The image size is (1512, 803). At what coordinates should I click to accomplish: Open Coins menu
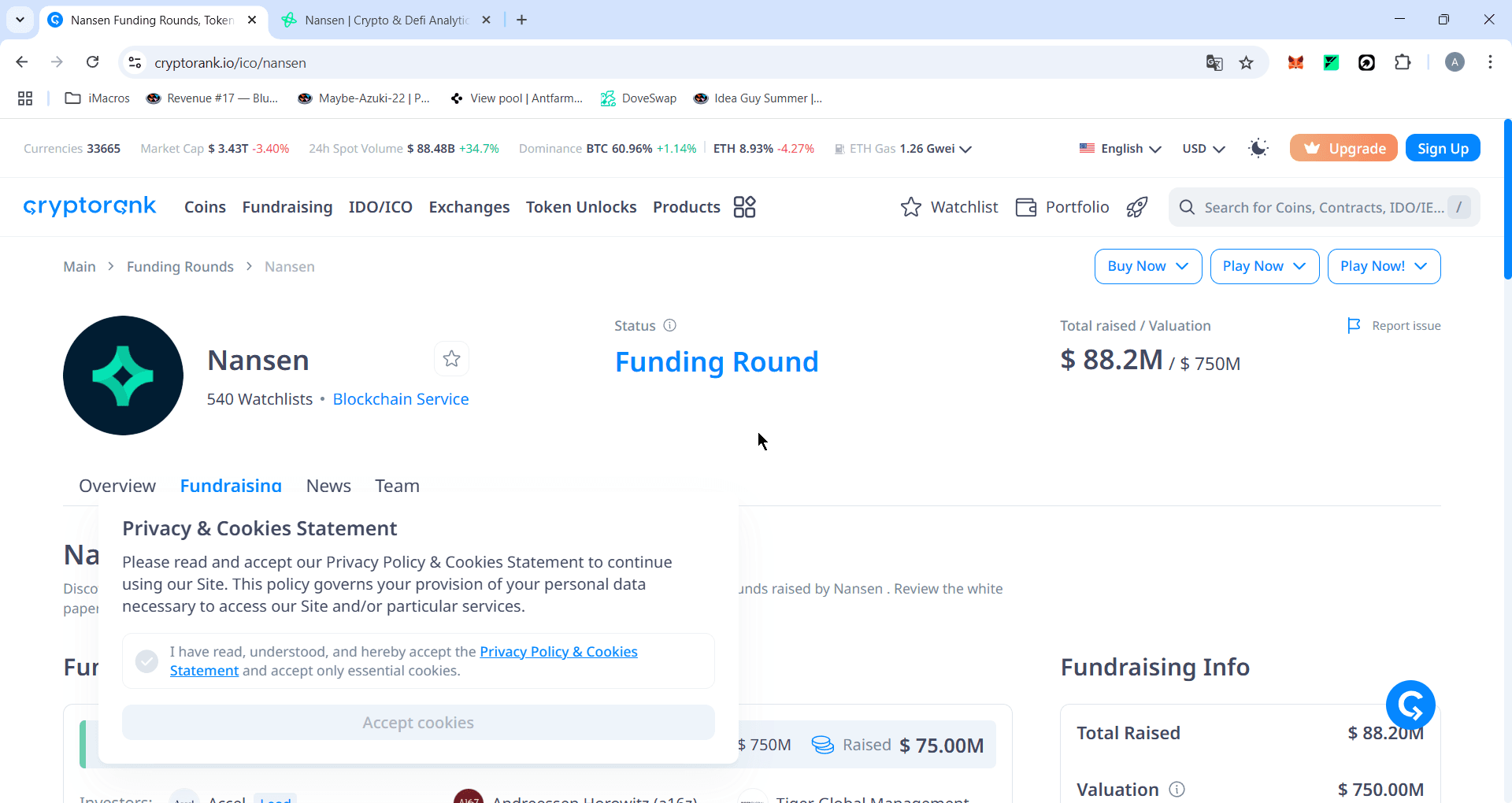click(x=205, y=207)
